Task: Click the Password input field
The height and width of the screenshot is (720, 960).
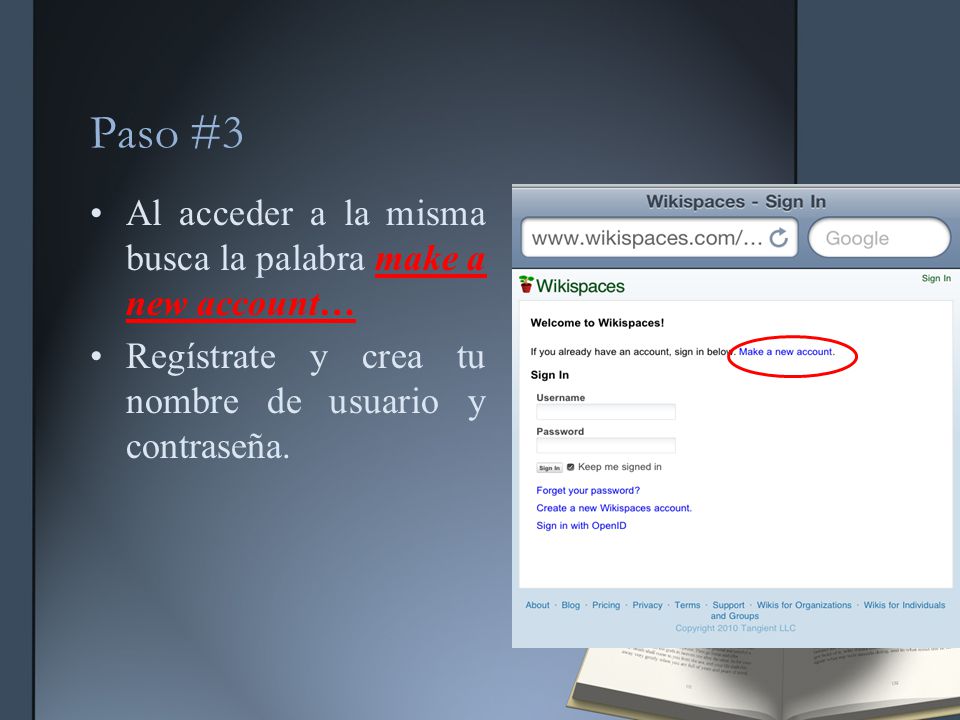Action: [606, 445]
